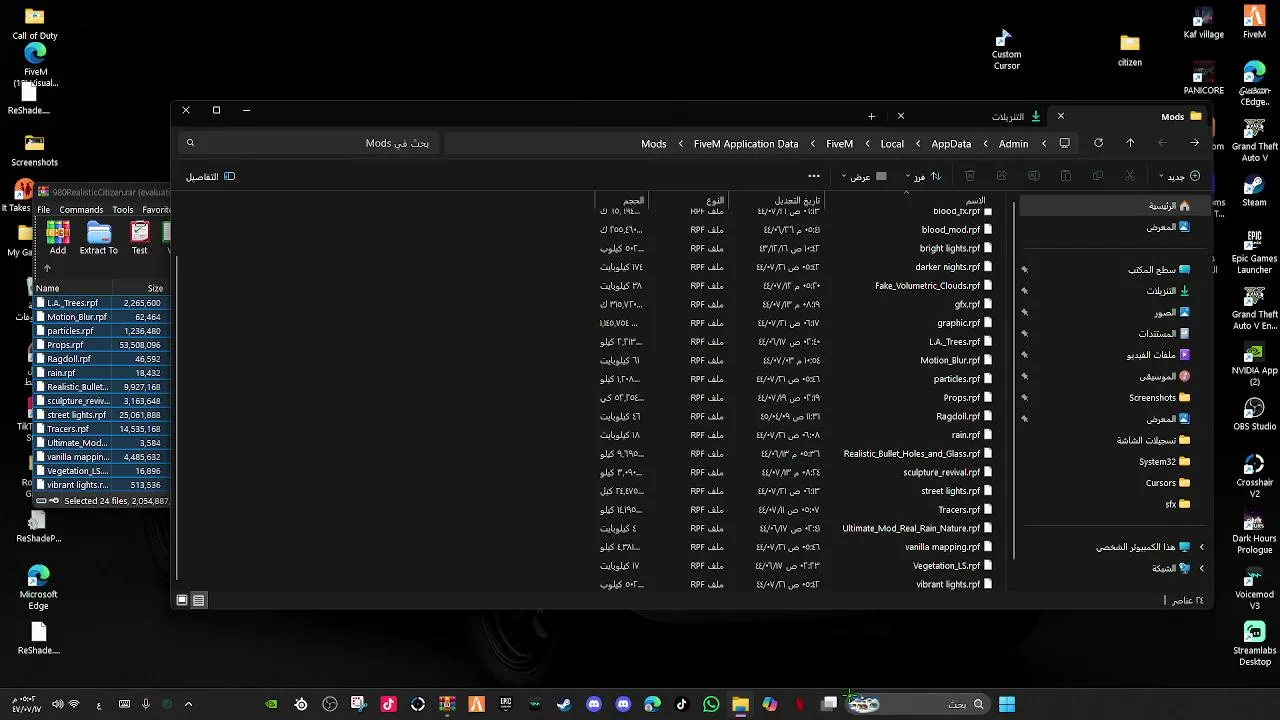Click the Admin breadcrumb in address bar

[x=1013, y=144]
